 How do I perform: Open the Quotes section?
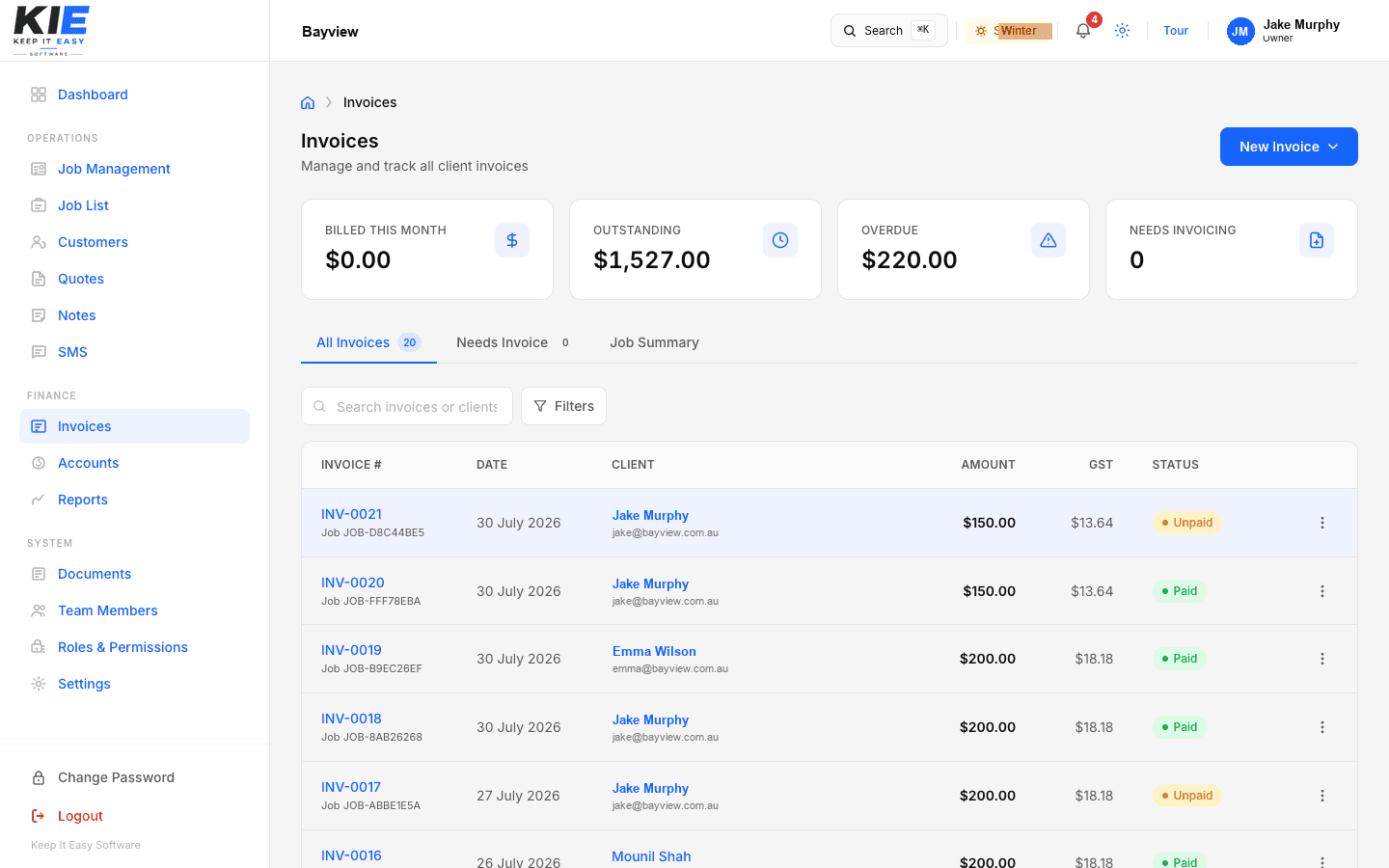click(134, 279)
